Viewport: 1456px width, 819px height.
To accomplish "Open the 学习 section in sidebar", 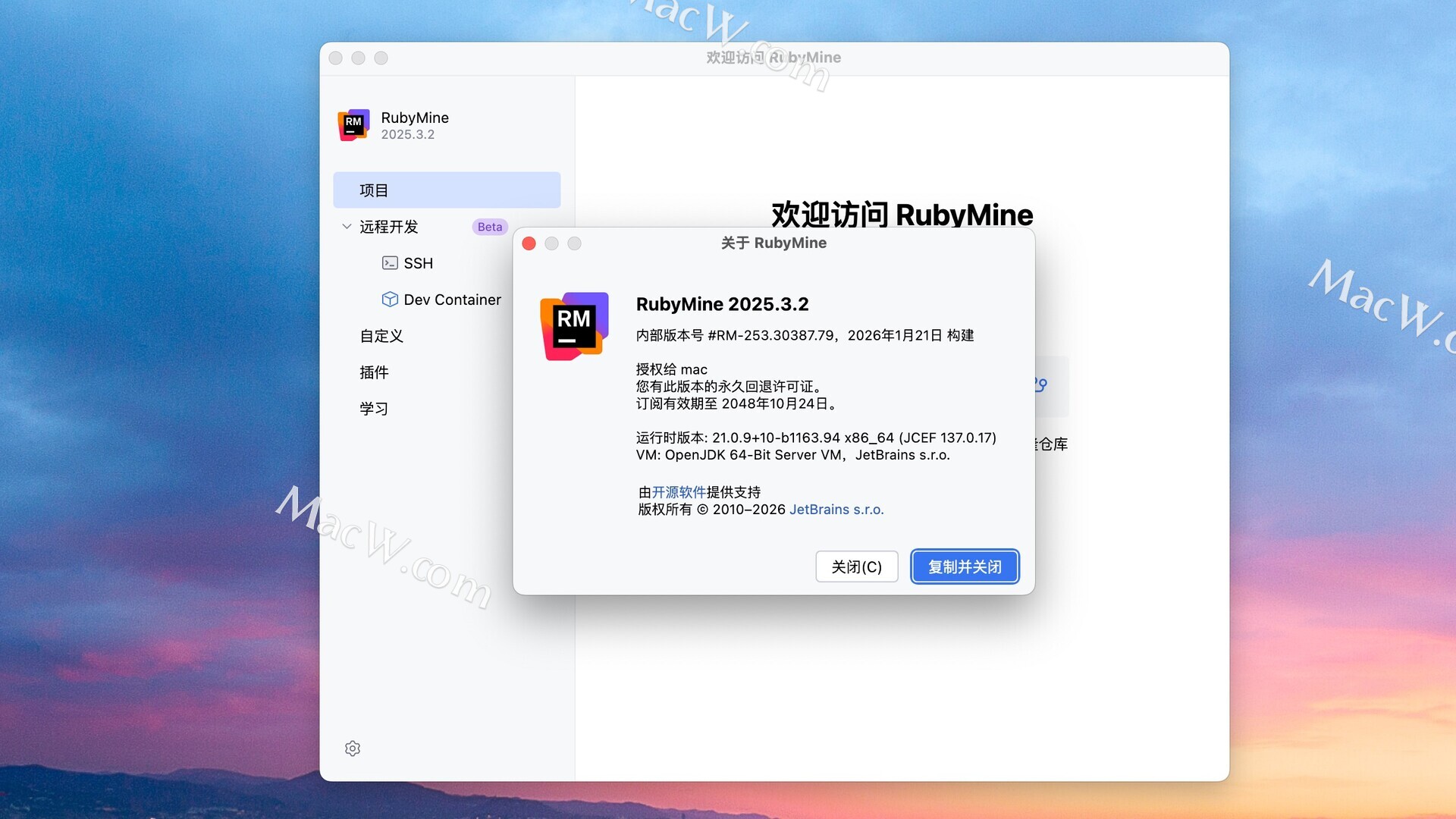I will tap(374, 409).
